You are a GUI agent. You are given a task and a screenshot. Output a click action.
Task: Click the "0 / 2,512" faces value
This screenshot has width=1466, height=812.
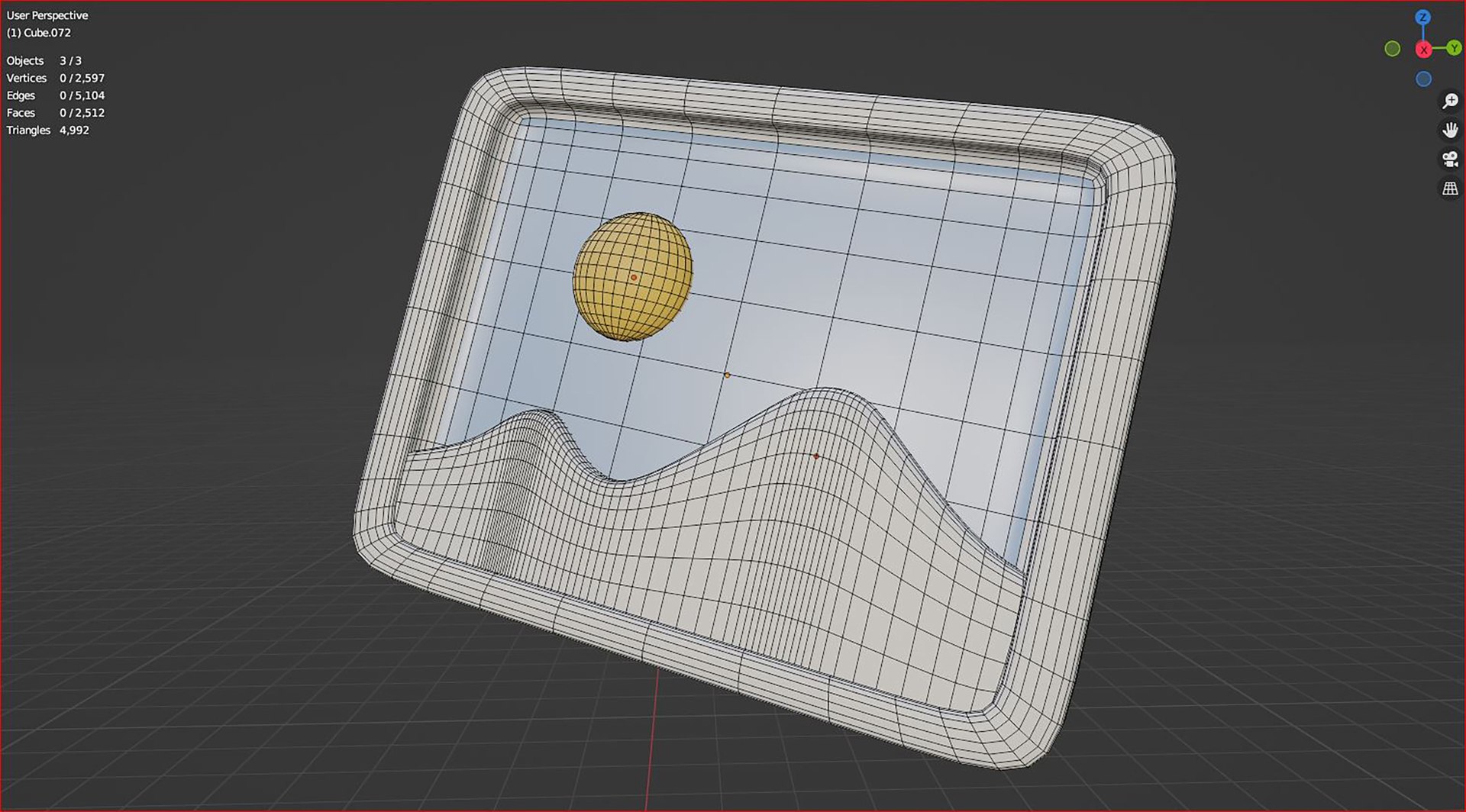pyautogui.click(x=82, y=113)
